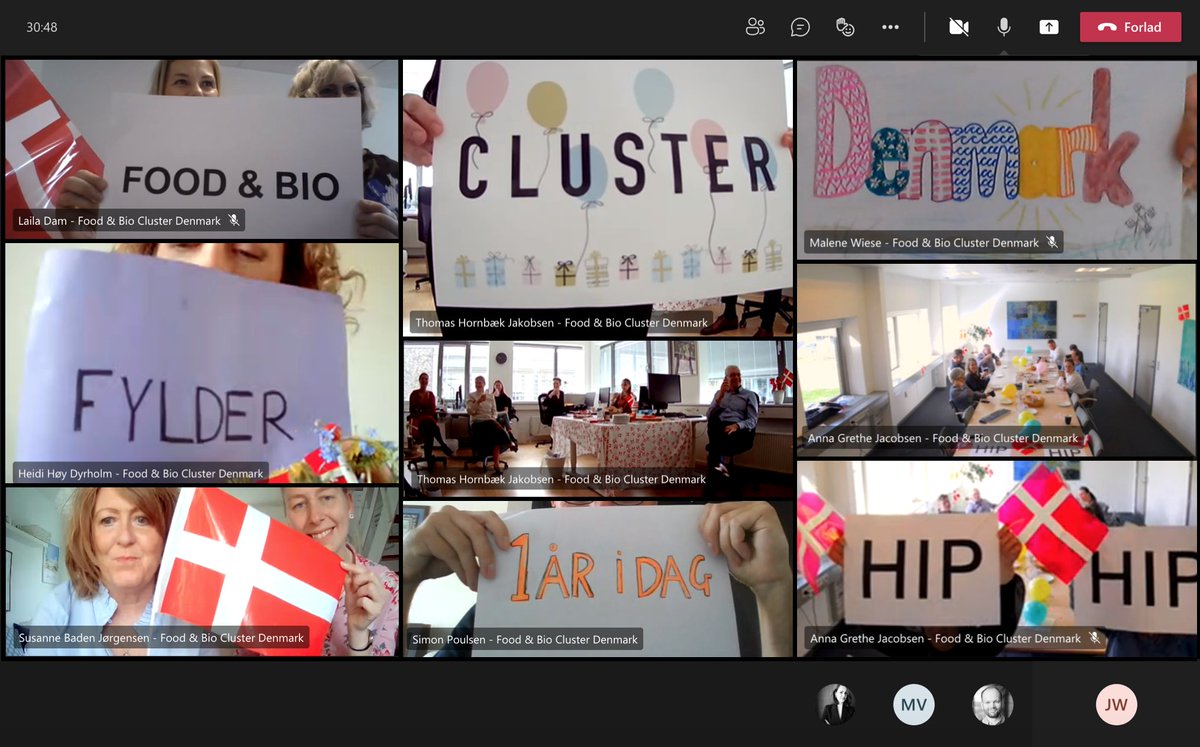
Task: Select the HIP HIP signs video tile
Action: [x=996, y=558]
